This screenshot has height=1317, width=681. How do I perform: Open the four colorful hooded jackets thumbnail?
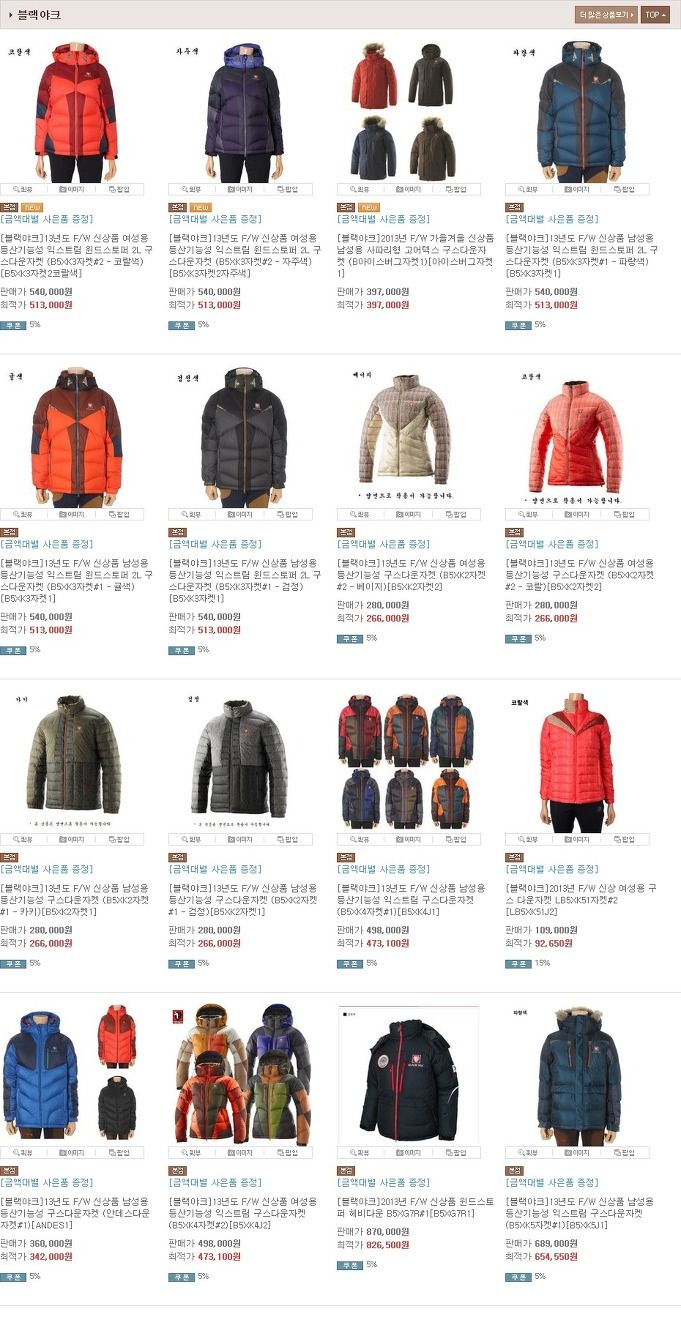coord(242,1074)
